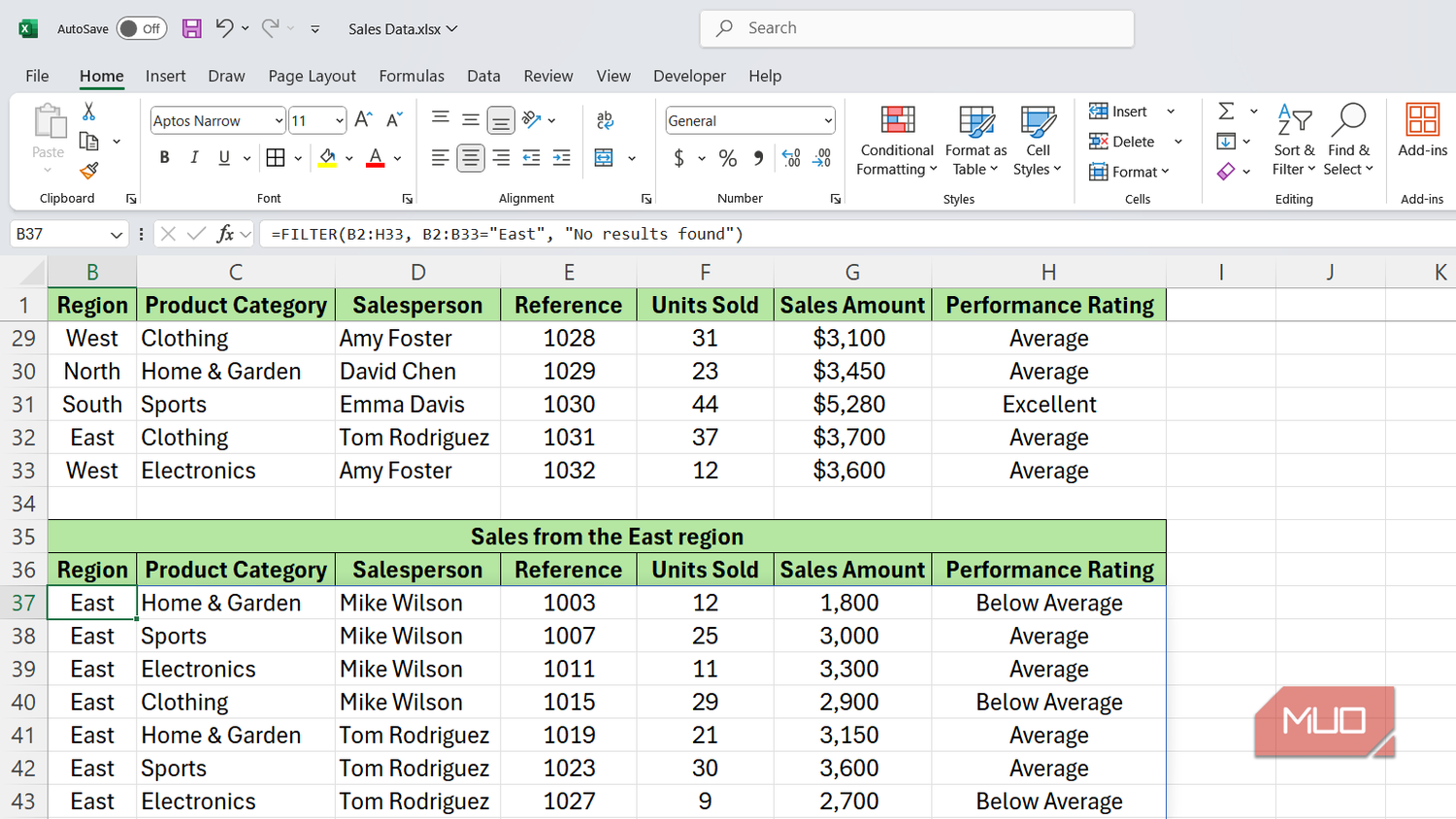Click Accounting Number Format dollar icon
Image resolution: width=1456 pixels, height=819 pixels.
pyautogui.click(x=678, y=158)
